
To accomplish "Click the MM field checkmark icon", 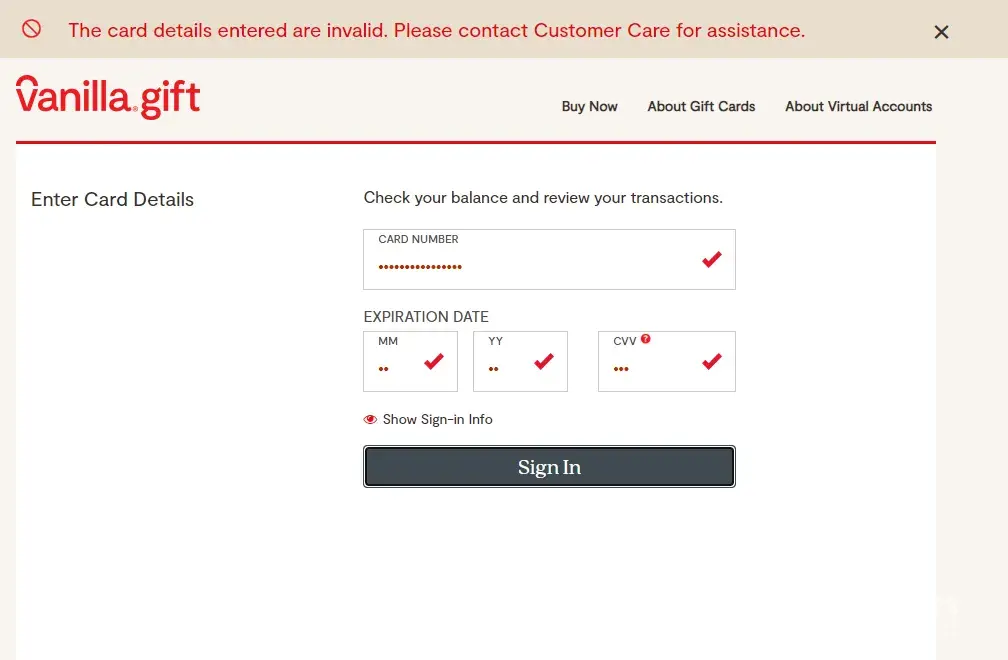I will tap(434, 361).
